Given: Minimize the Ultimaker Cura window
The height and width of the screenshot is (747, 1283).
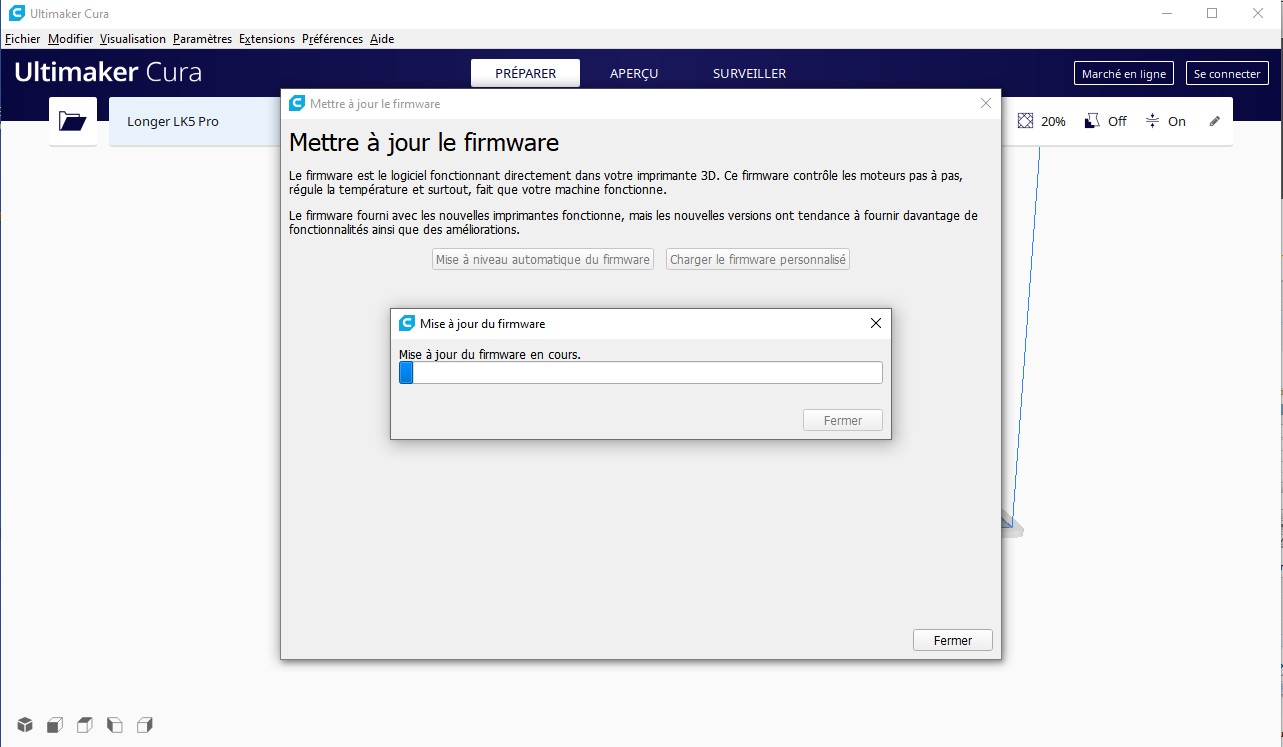Looking at the screenshot, I should coord(1166,13).
